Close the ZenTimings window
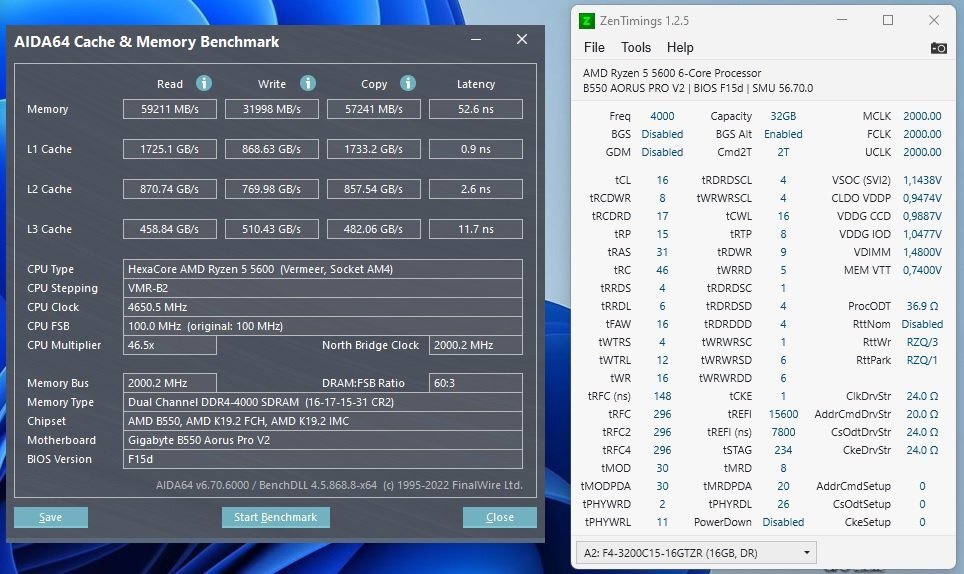This screenshot has height=574, width=964. coord(934,20)
